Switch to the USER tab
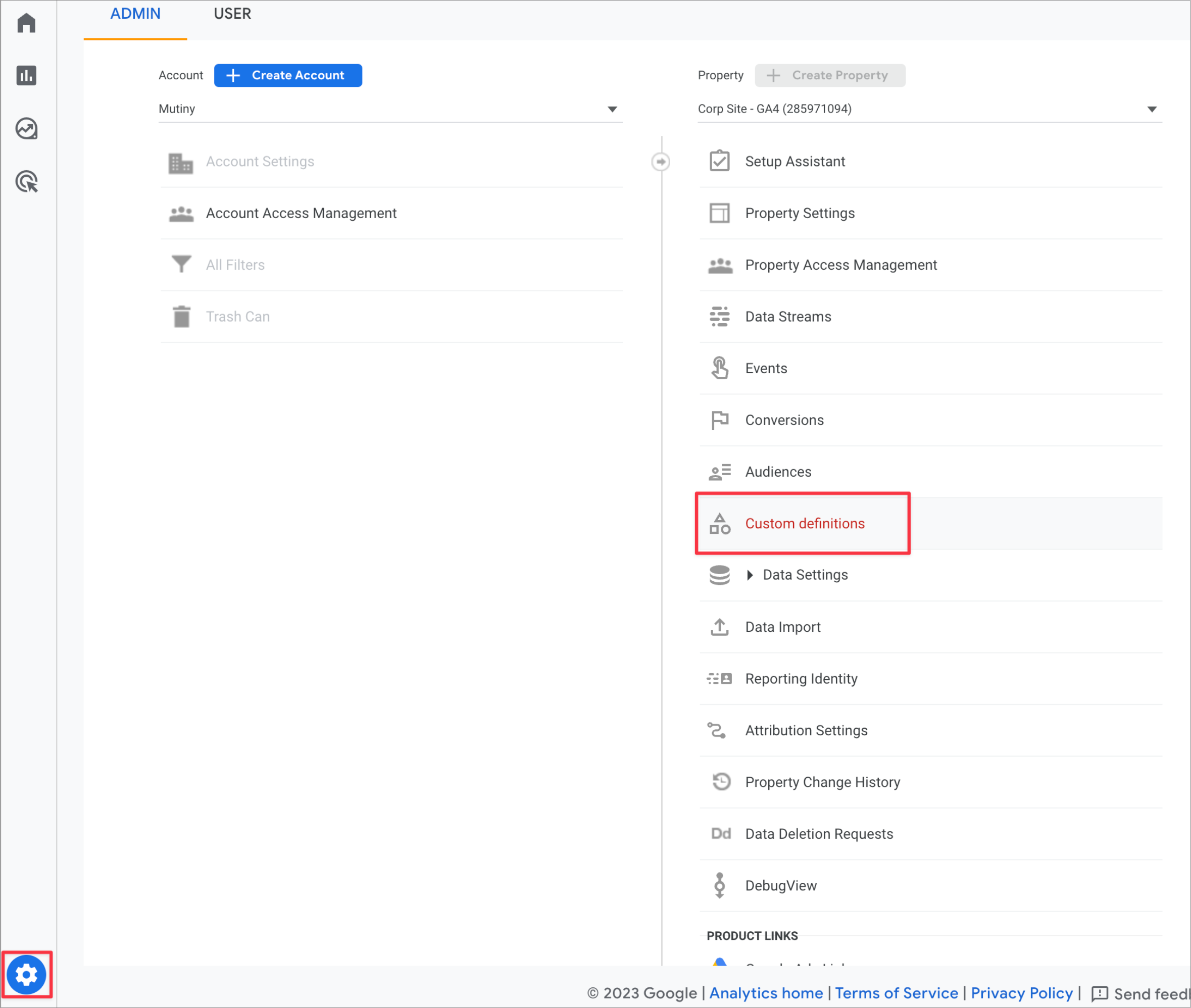The width and height of the screenshot is (1191, 1008). 232,14
